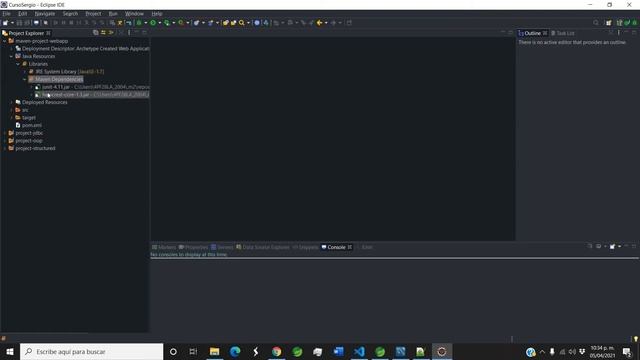Select the project-jdbc project
The image size is (640, 360).
tap(29, 133)
